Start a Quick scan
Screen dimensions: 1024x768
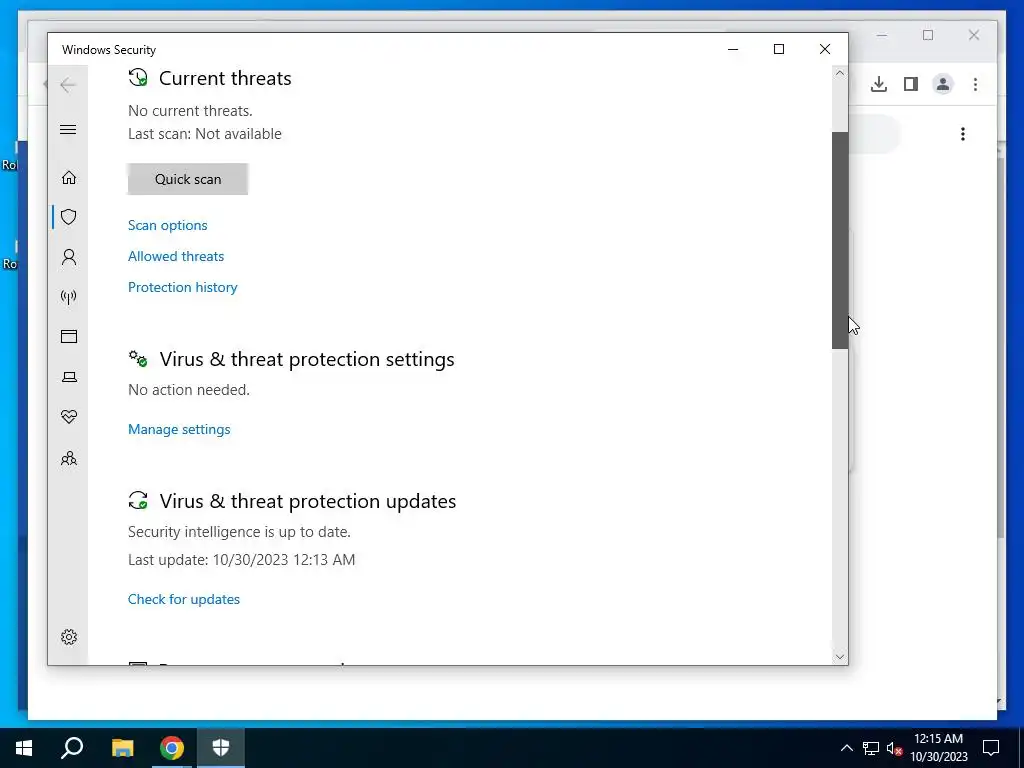pos(187,179)
